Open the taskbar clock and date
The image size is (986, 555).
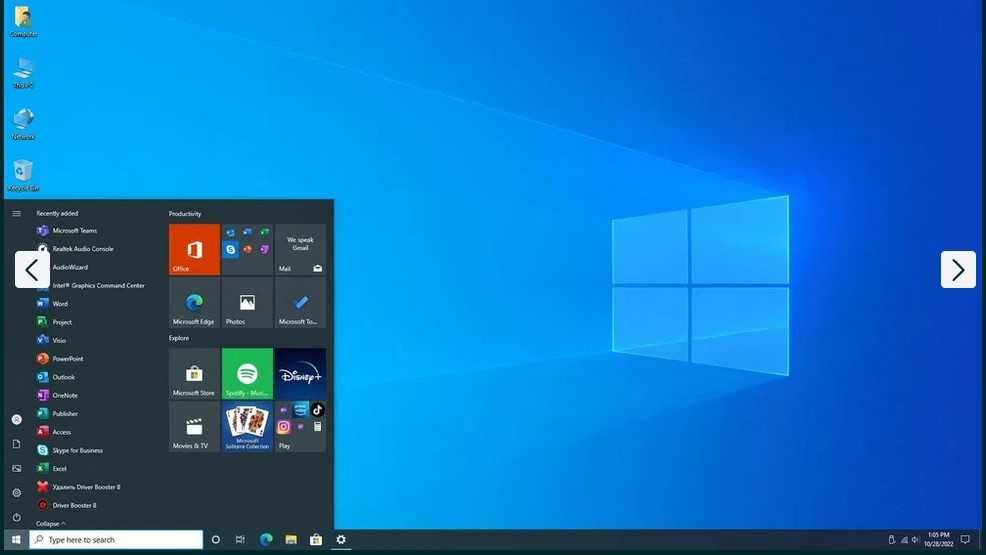click(x=938, y=539)
